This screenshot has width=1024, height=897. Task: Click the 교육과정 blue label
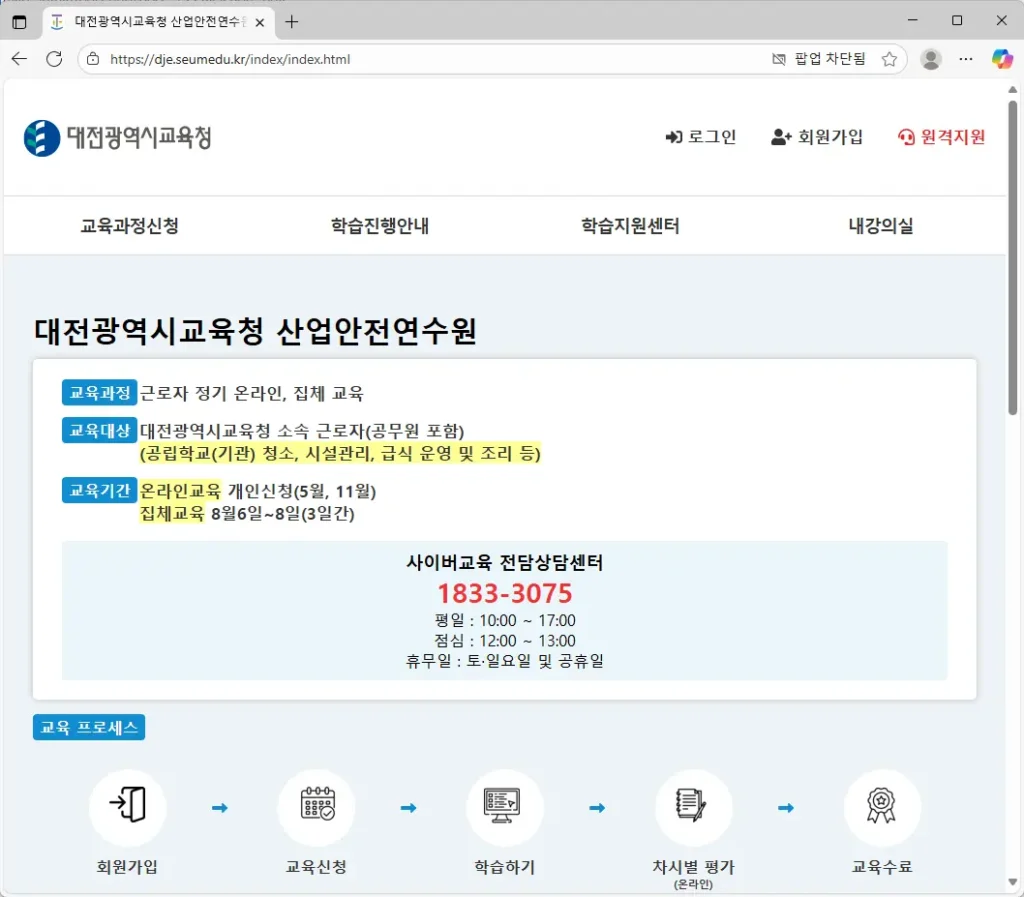(99, 392)
